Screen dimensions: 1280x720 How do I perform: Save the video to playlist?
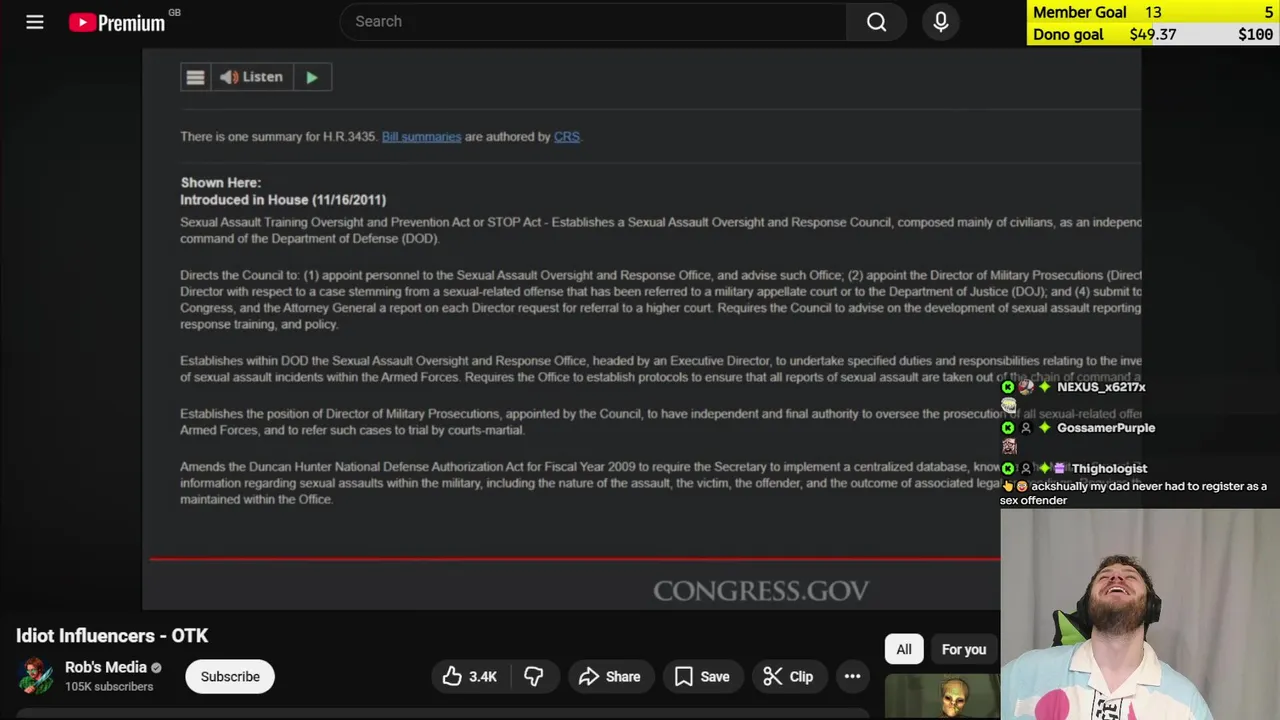point(702,677)
